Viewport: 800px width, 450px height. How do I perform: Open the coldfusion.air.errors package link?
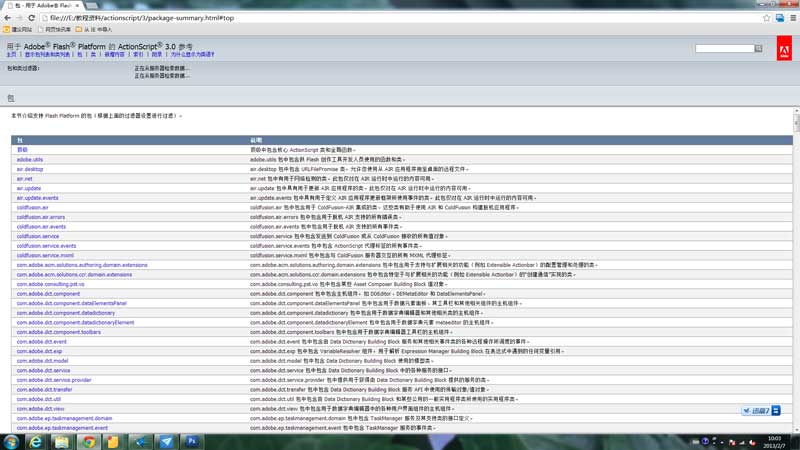41,217
